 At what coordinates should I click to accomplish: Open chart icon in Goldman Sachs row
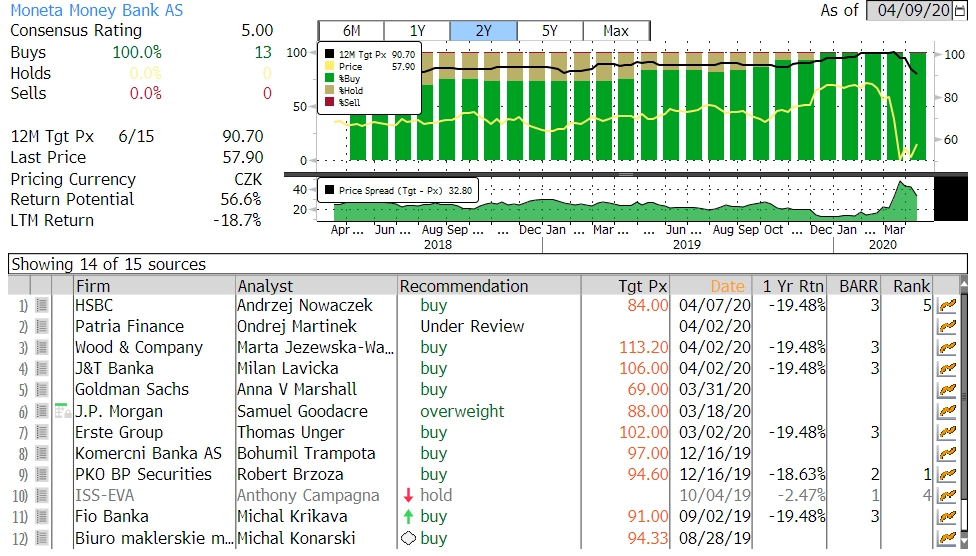947,390
